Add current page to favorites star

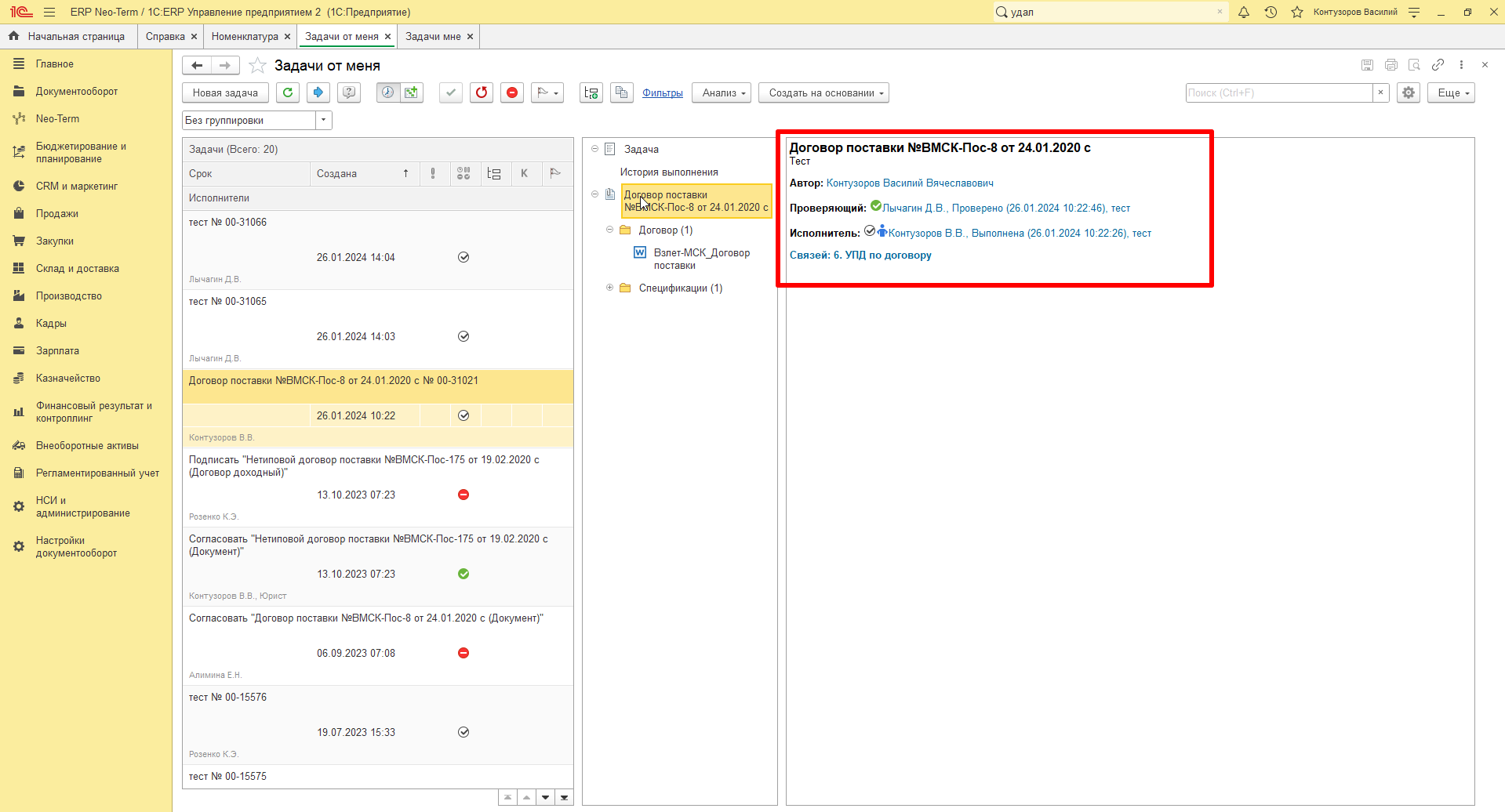click(257, 66)
